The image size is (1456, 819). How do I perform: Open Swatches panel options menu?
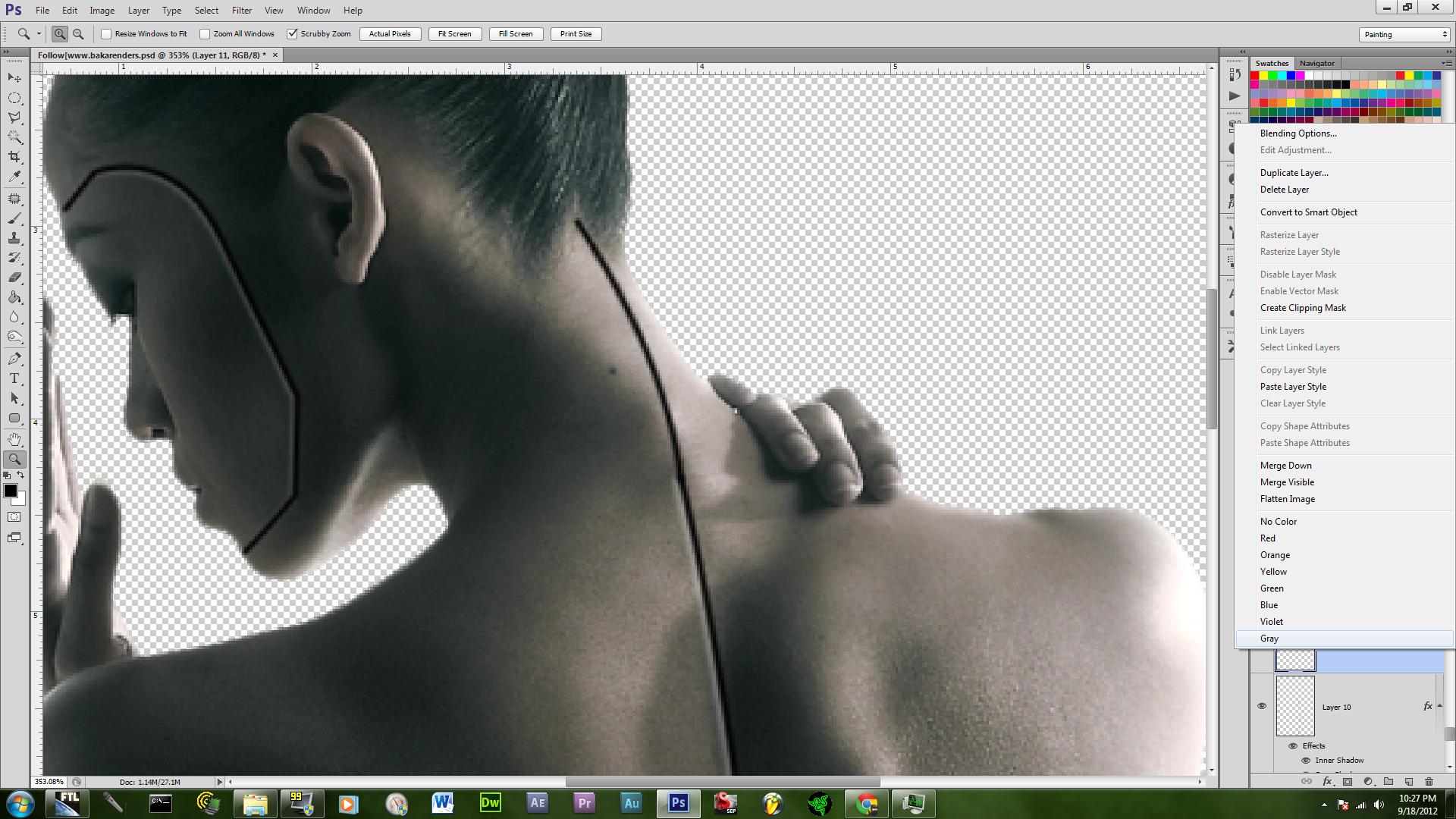(1445, 63)
